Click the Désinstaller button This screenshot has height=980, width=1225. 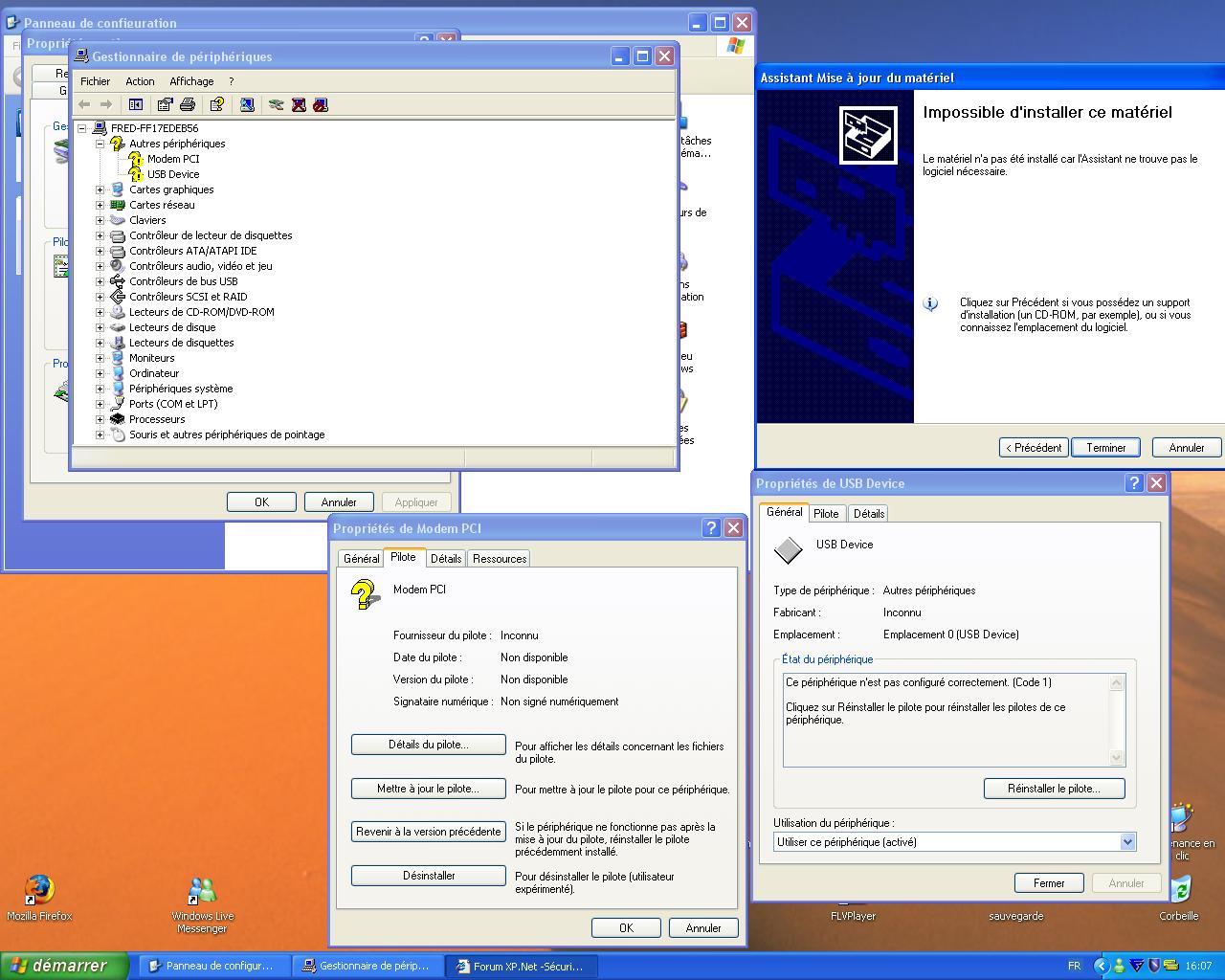click(x=429, y=876)
